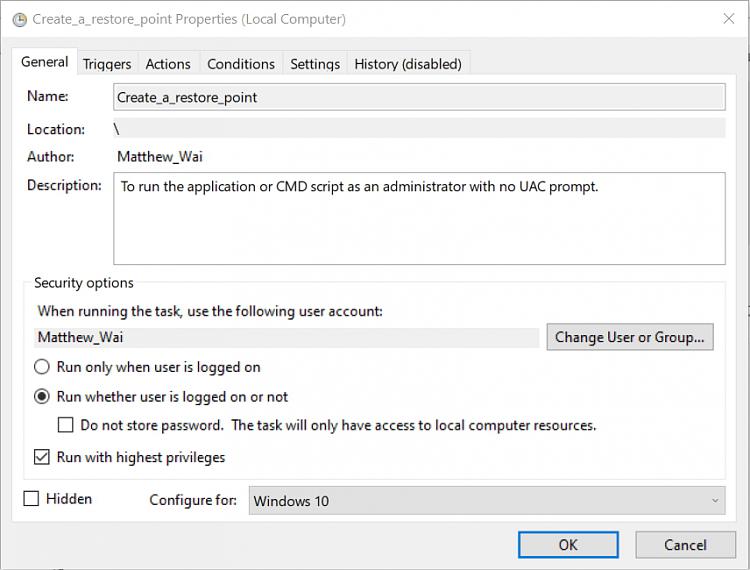The height and width of the screenshot is (570, 750).
Task: Open the Windows 10 combo box
Action: (x=486, y=501)
